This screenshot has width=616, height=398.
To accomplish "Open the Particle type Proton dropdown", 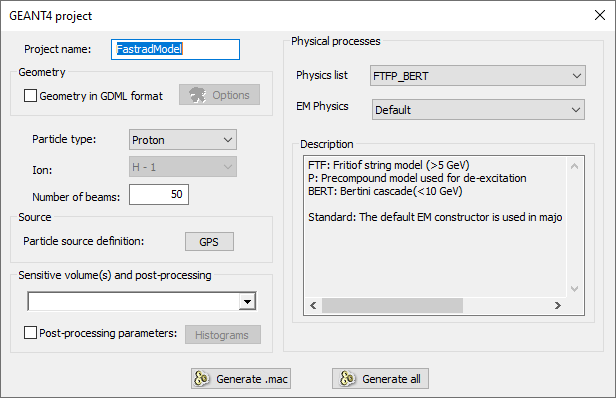I will point(183,139).
